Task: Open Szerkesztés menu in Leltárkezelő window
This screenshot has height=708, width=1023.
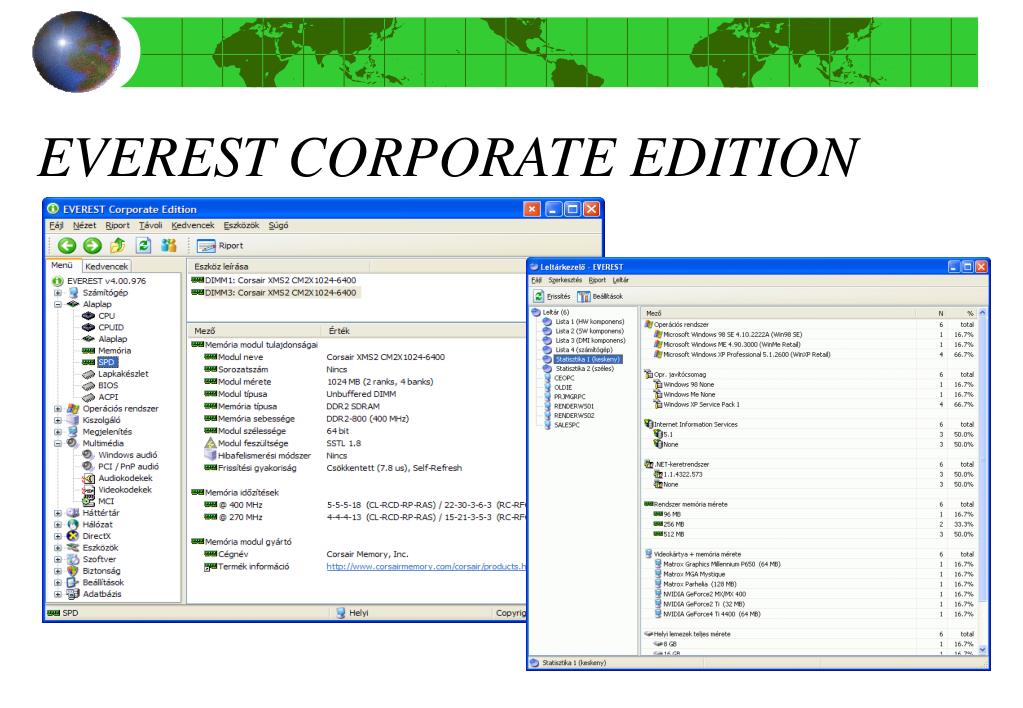Action: [x=565, y=280]
